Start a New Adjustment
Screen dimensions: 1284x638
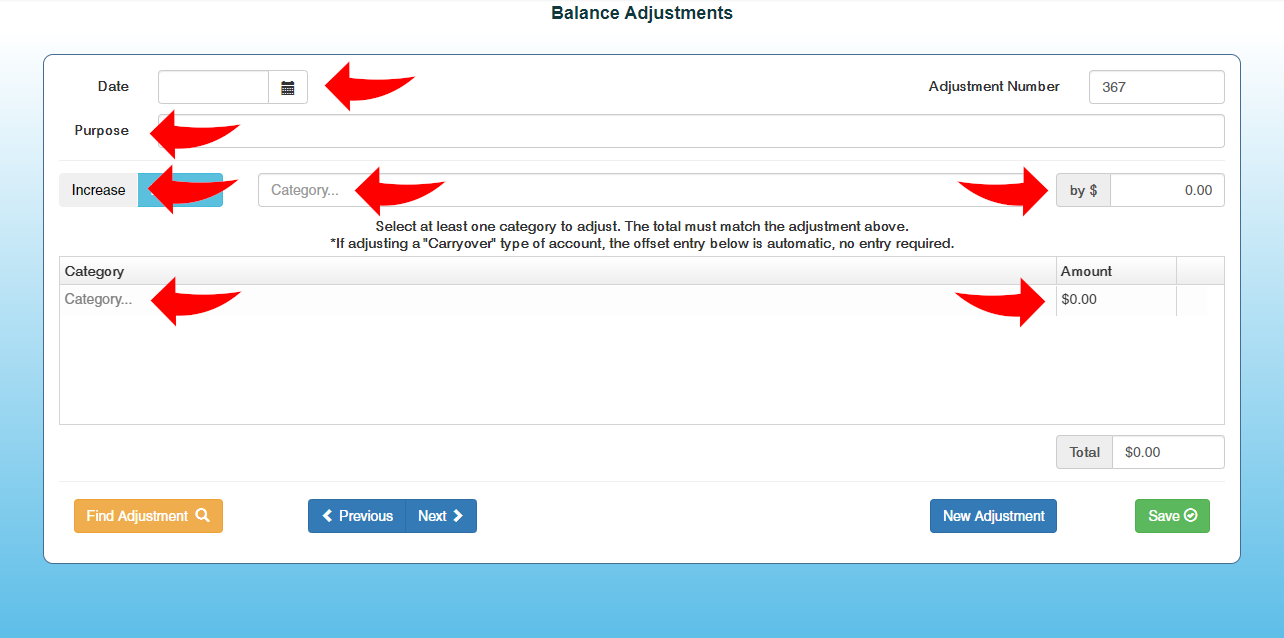click(x=993, y=516)
